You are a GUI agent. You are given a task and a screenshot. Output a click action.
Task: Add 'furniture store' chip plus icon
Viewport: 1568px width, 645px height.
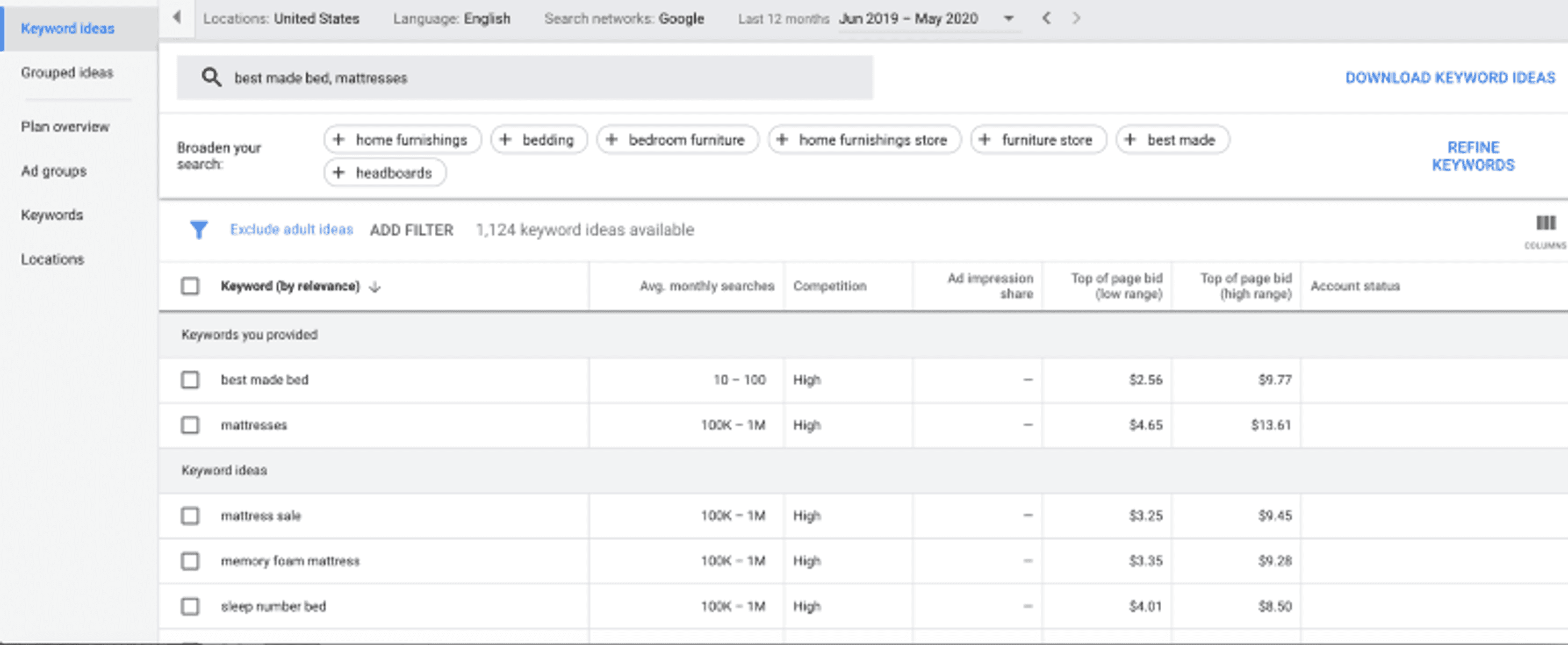pyautogui.click(x=985, y=139)
